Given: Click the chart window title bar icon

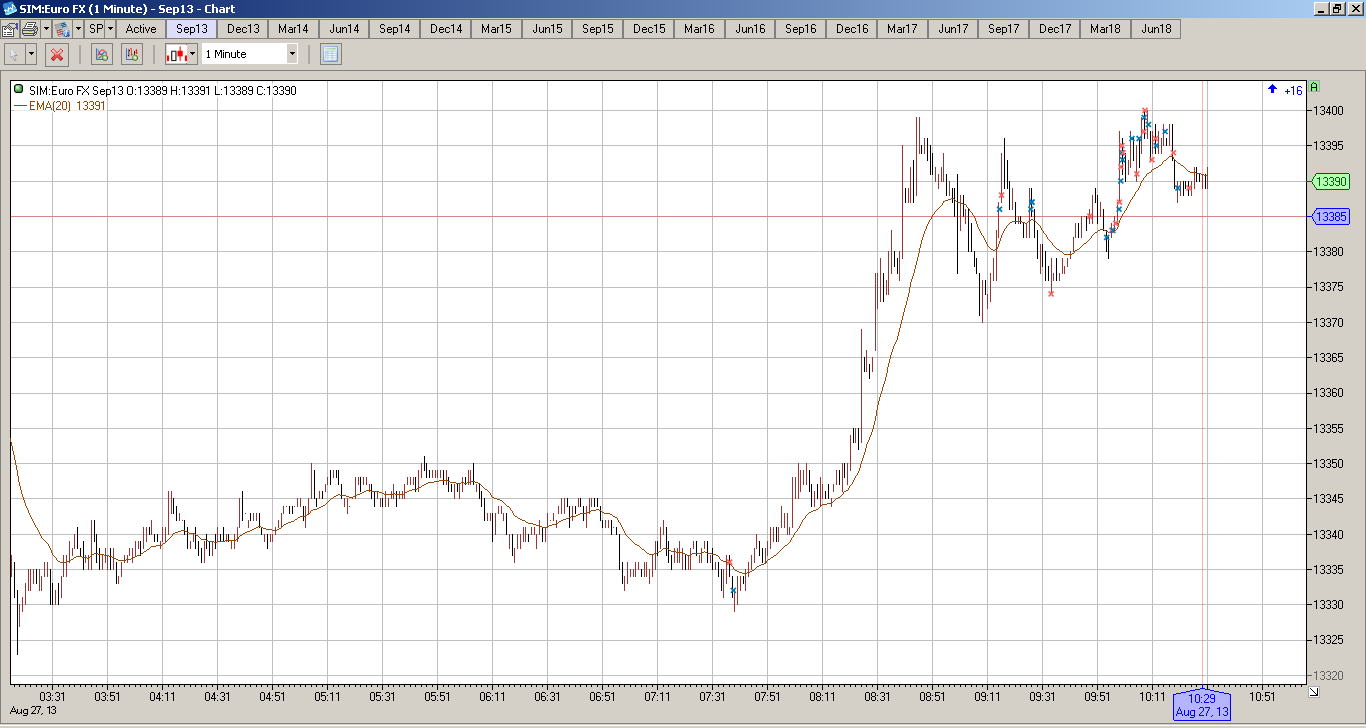Looking at the screenshot, I should coord(10,9).
